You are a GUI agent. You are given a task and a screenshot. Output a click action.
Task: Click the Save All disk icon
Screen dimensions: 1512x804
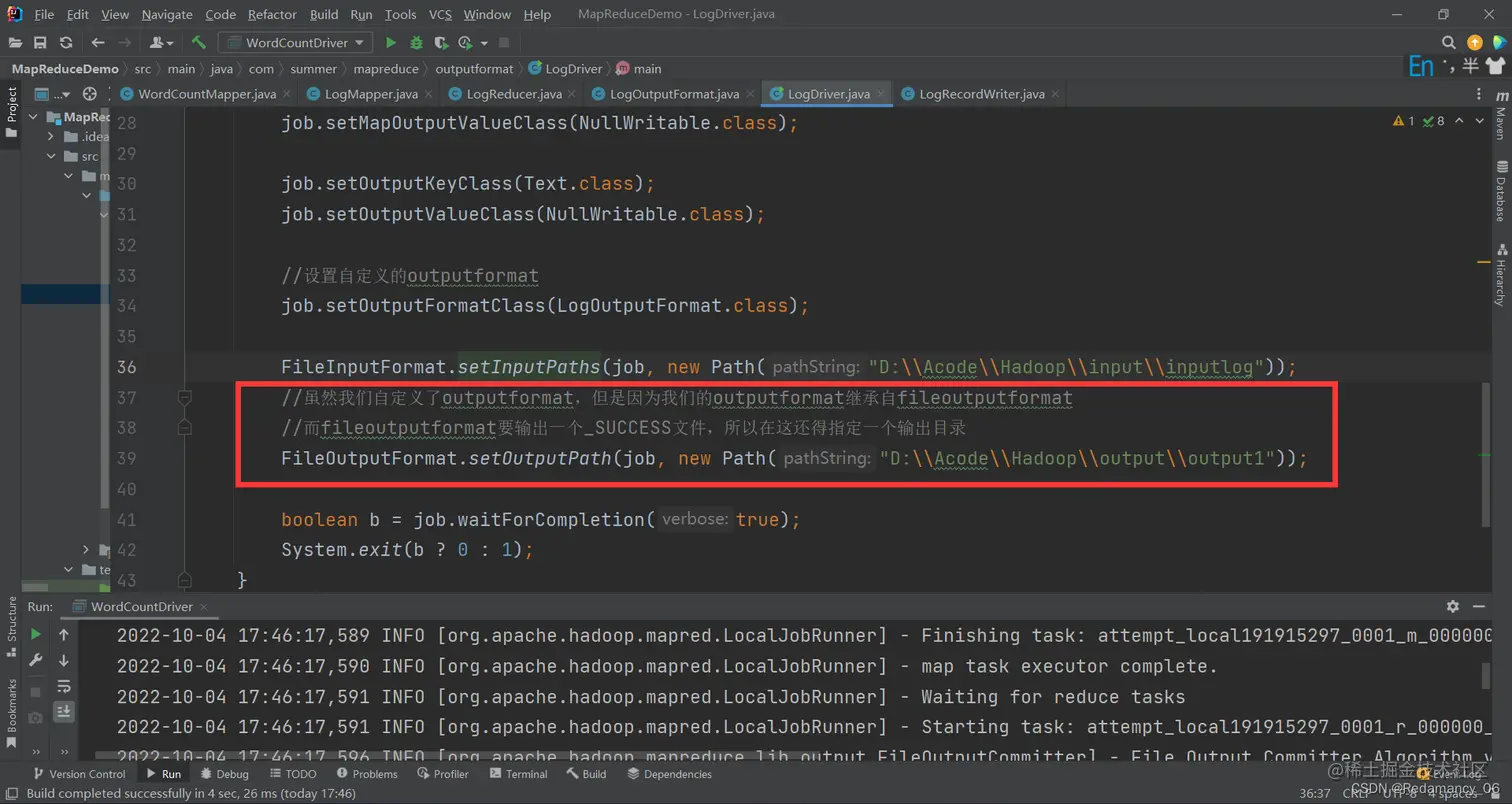pyautogui.click(x=40, y=43)
